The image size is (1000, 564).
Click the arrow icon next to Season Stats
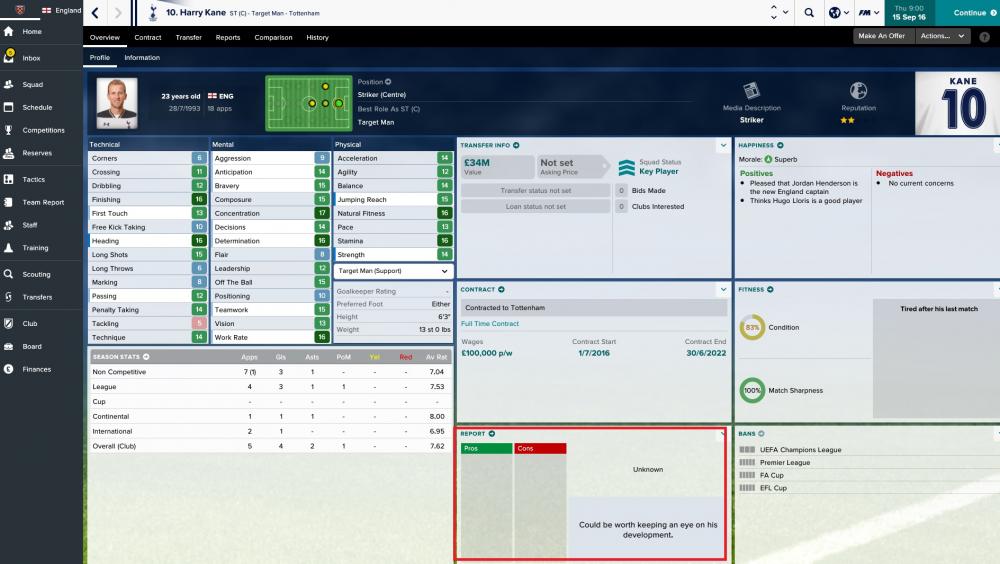pyautogui.click(x=146, y=356)
